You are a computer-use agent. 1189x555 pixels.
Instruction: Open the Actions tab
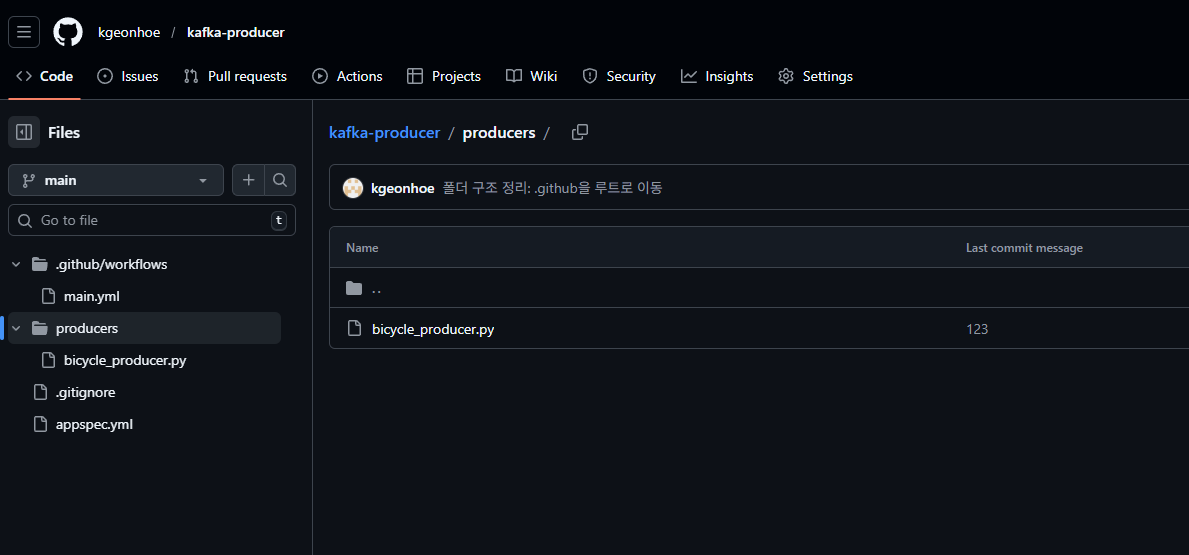[347, 76]
